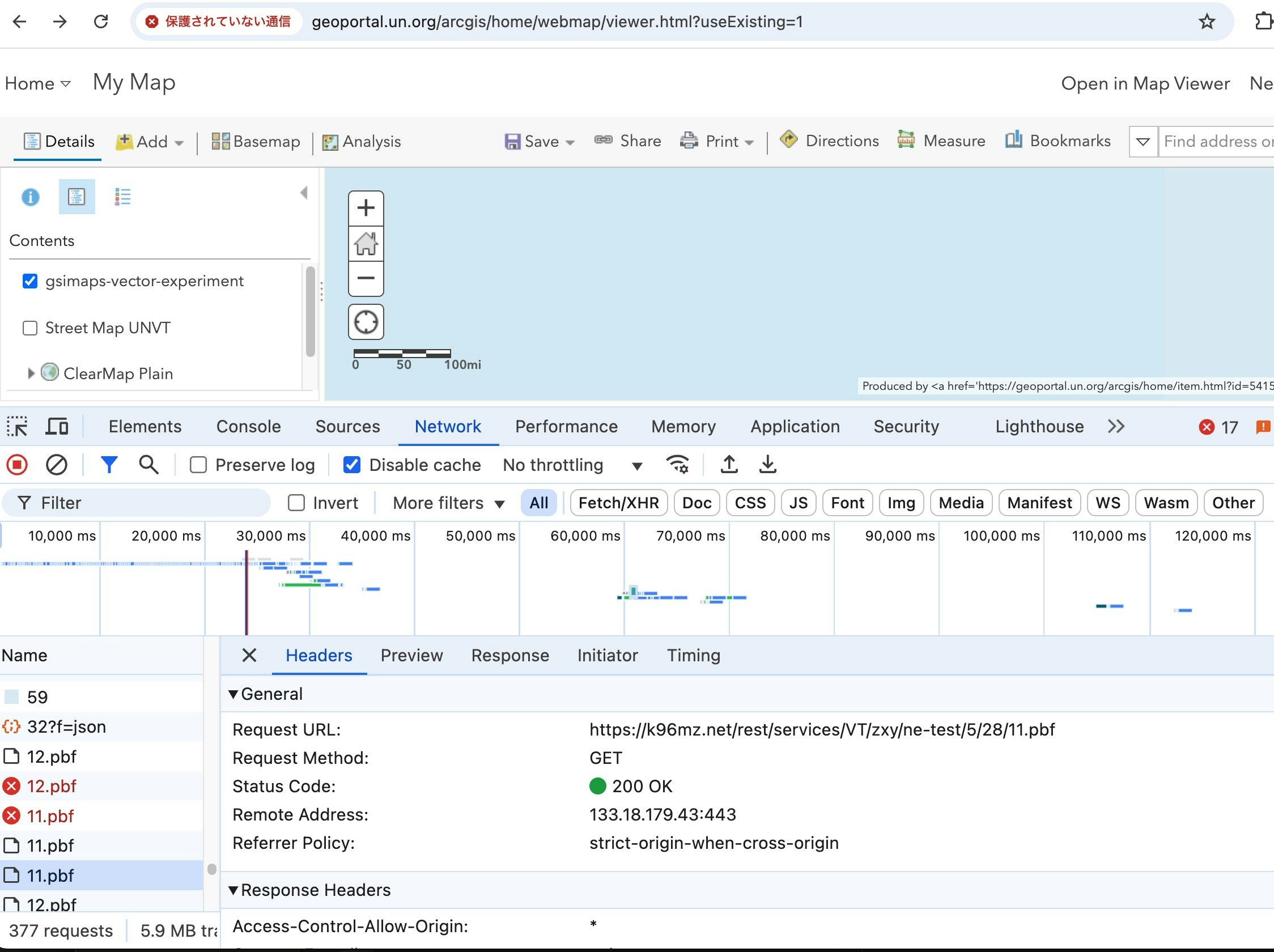Toggle the device toolbar icon
Screen dimensions: 1274x952
(57, 427)
